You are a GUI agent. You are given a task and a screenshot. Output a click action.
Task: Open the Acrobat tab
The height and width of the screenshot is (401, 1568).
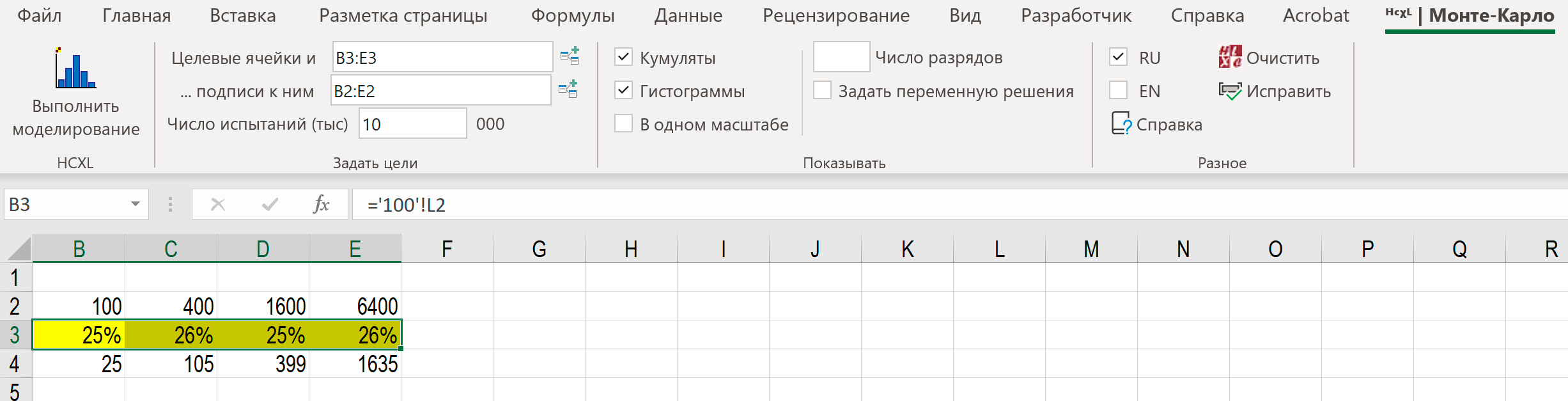pos(1316,15)
